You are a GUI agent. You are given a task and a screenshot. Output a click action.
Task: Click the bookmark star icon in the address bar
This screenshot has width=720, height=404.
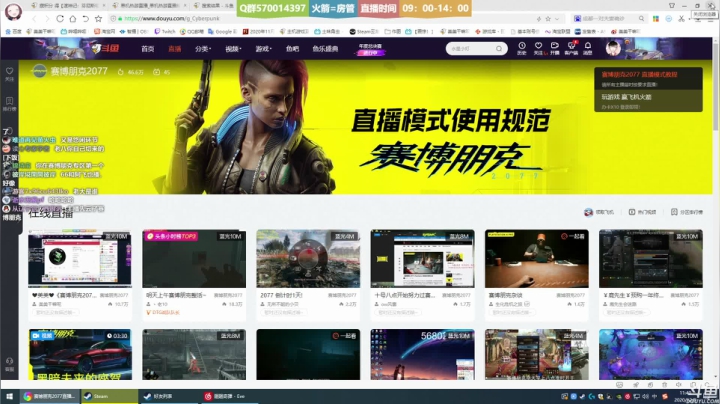pos(548,19)
